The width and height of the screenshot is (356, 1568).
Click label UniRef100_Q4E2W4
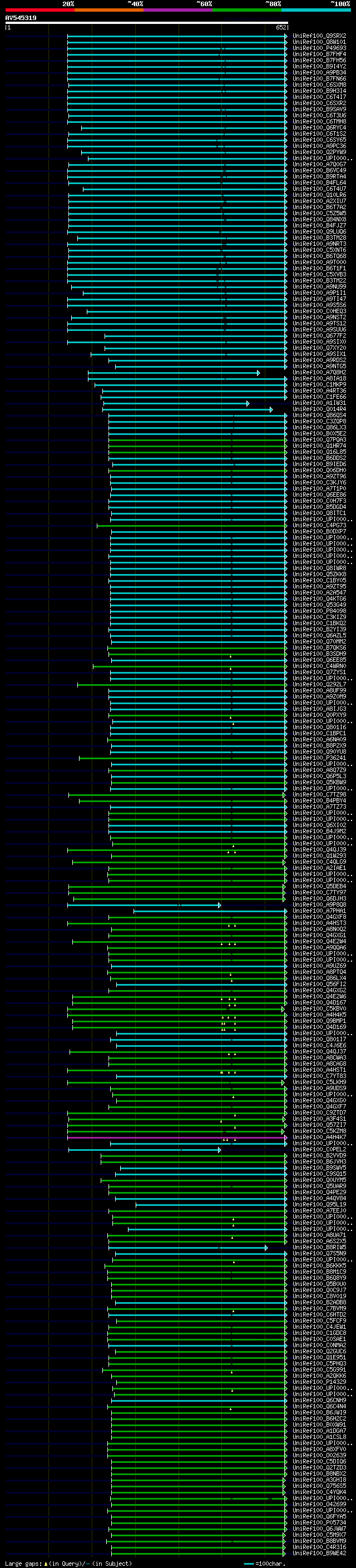coord(319,941)
